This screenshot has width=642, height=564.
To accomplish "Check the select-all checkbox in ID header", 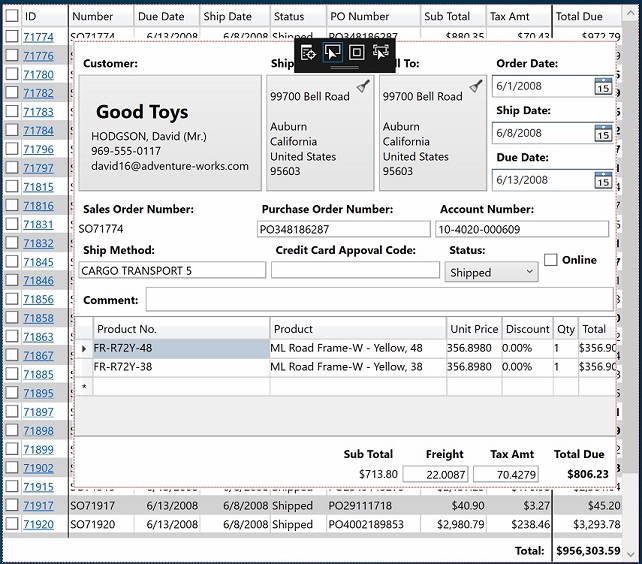I will tap(12, 16).
